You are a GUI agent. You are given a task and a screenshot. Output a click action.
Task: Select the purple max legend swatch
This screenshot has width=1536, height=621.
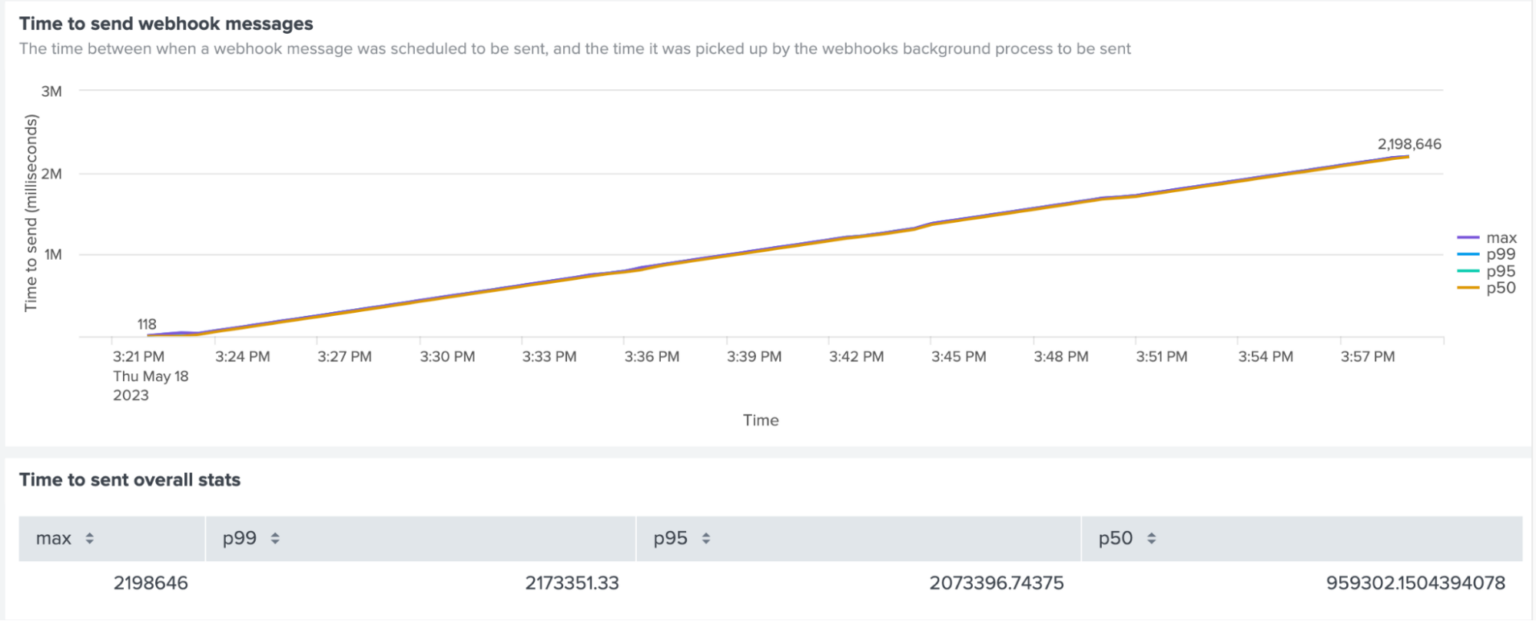1468,238
